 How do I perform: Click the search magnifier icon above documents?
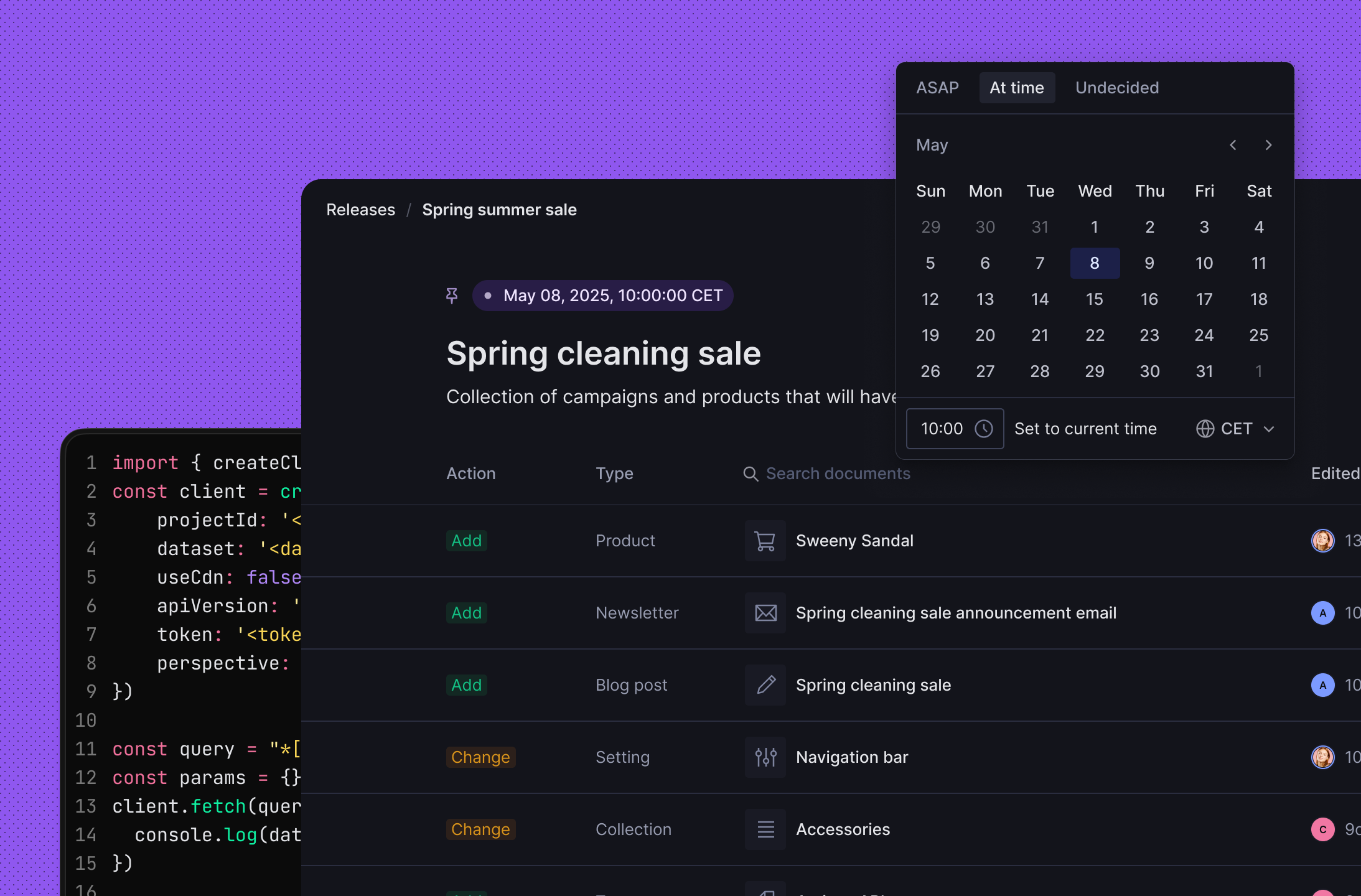pyautogui.click(x=751, y=474)
